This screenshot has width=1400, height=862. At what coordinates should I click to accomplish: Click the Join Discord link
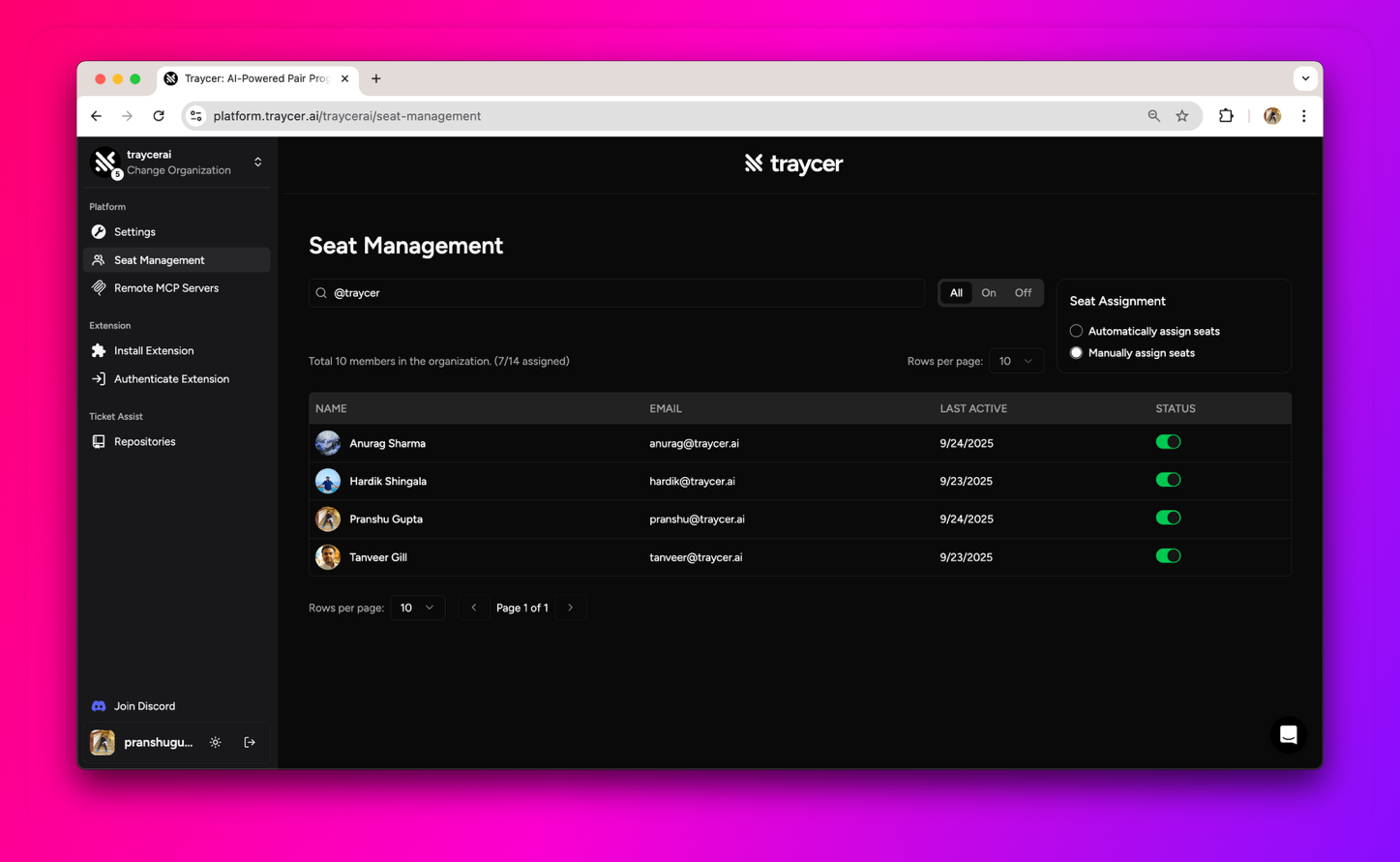[144, 706]
